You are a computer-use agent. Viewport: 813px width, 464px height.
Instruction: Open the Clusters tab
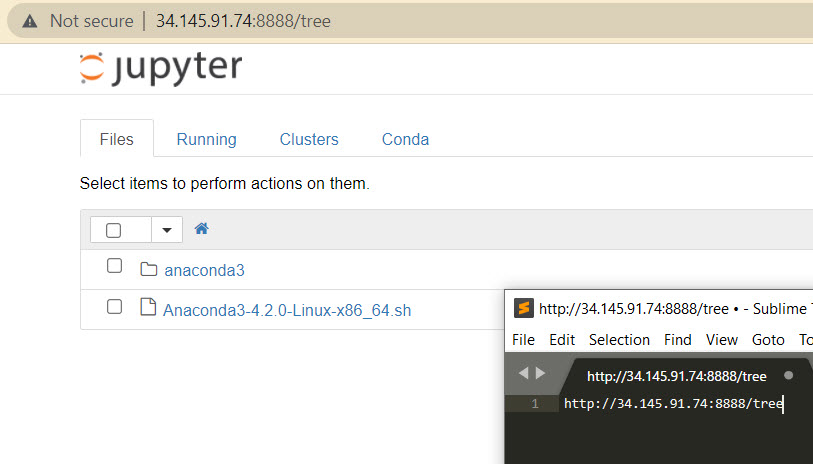(309, 139)
